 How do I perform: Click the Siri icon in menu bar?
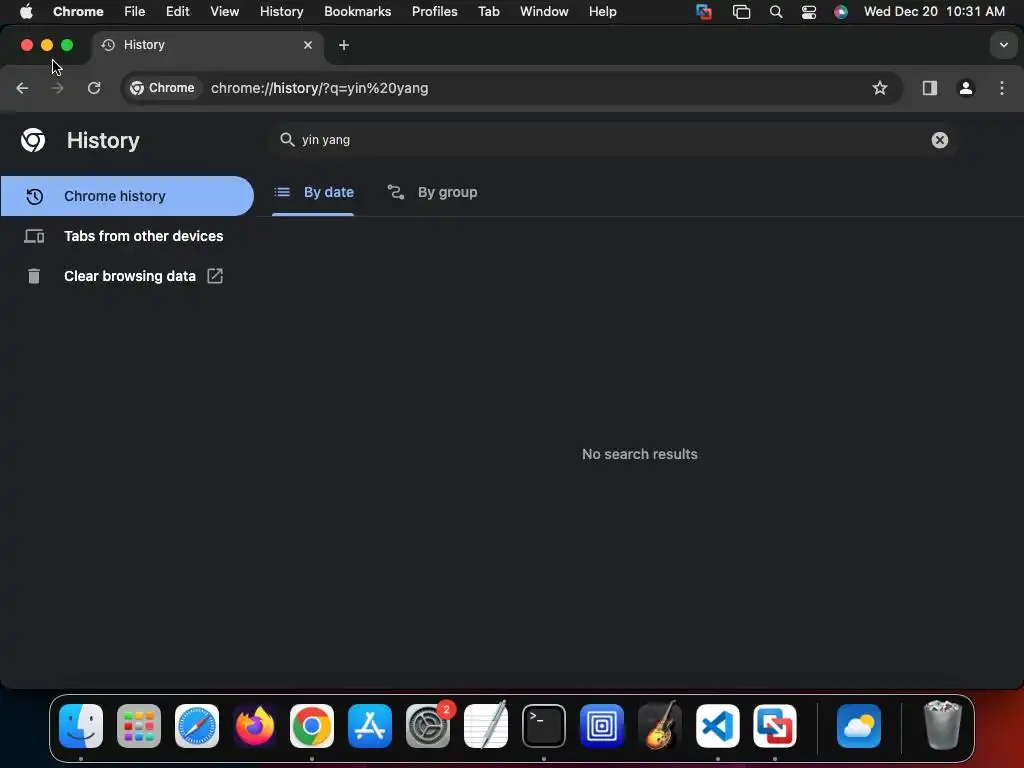(x=840, y=12)
